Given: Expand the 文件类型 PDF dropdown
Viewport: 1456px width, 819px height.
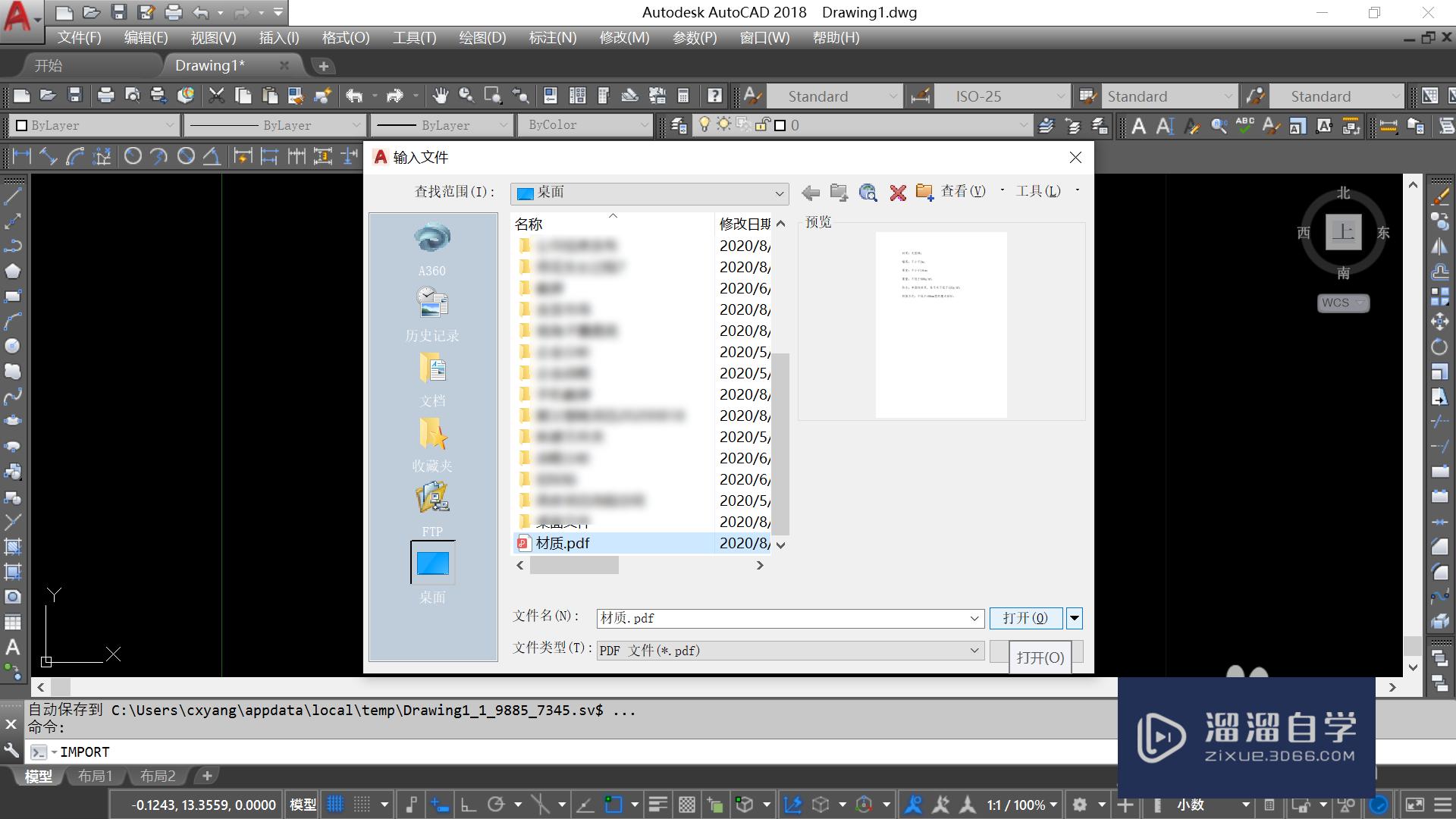Looking at the screenshot, I should (974, 651).
